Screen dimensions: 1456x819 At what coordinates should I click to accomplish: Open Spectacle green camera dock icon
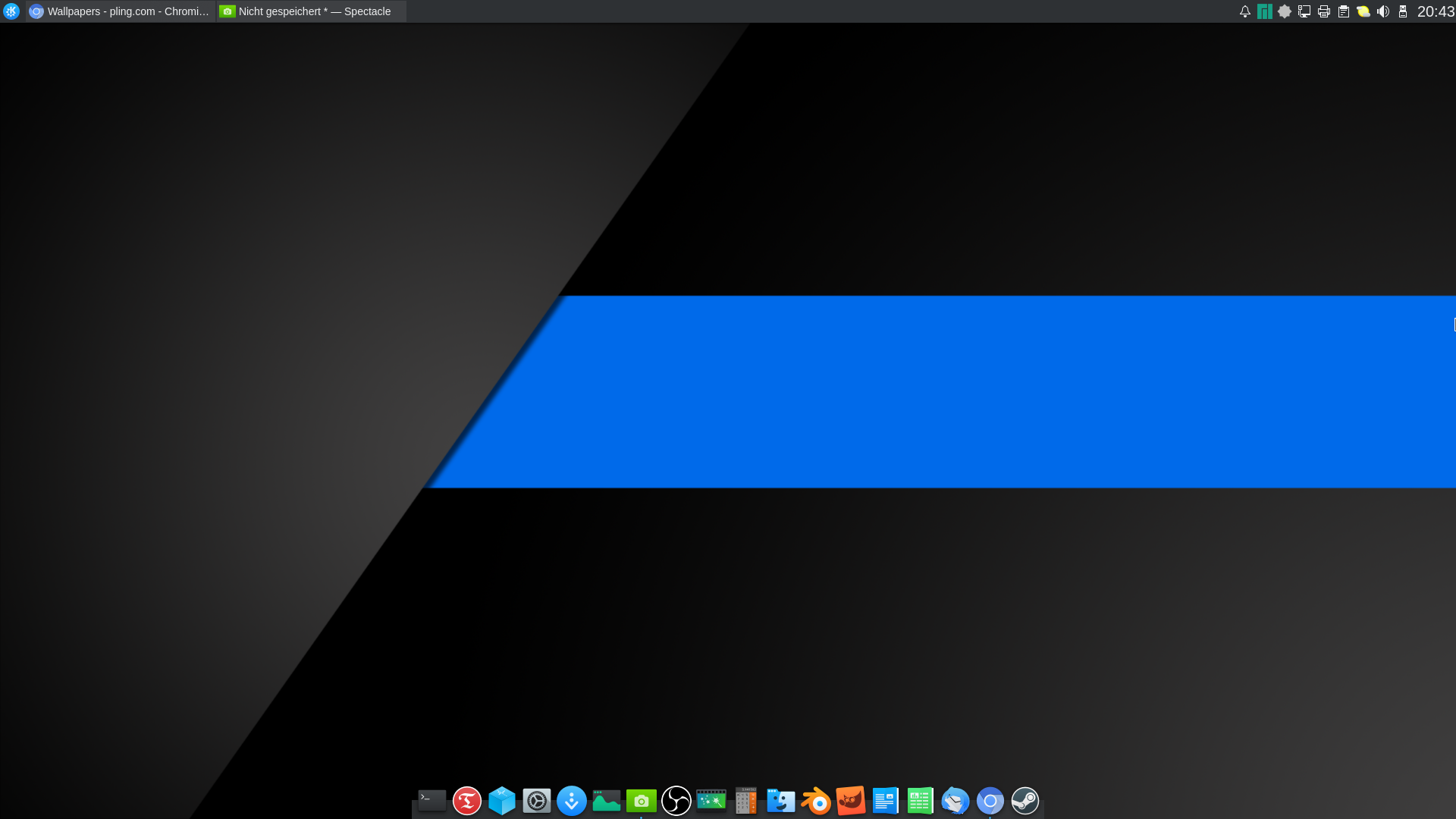(642, 801)
